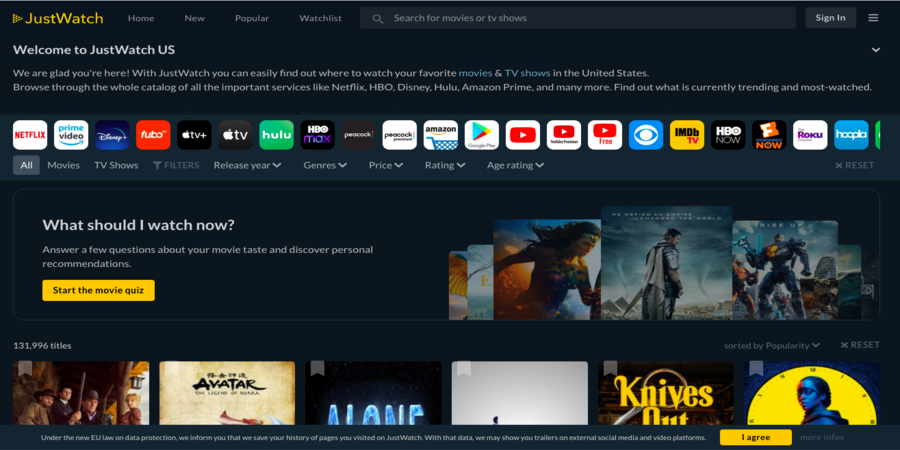This screenshot has height=450, width=900.
Task: Bookmark the gray blank poster title
Action: click(x=464, y=368)
